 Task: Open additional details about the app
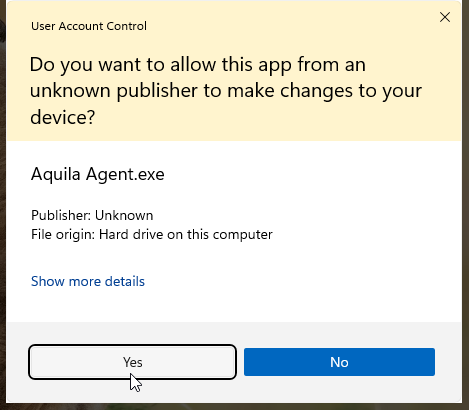click(x=88, y=281)
